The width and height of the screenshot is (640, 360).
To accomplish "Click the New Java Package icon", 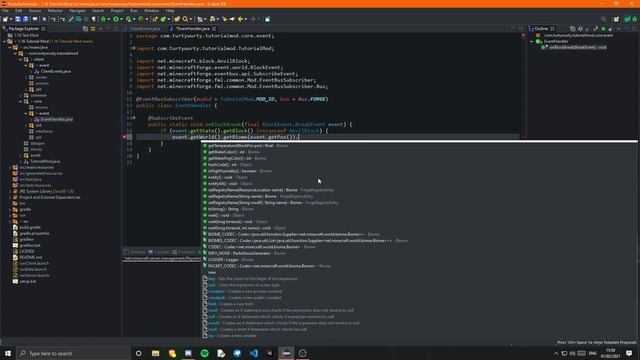I will coord(155,19).
